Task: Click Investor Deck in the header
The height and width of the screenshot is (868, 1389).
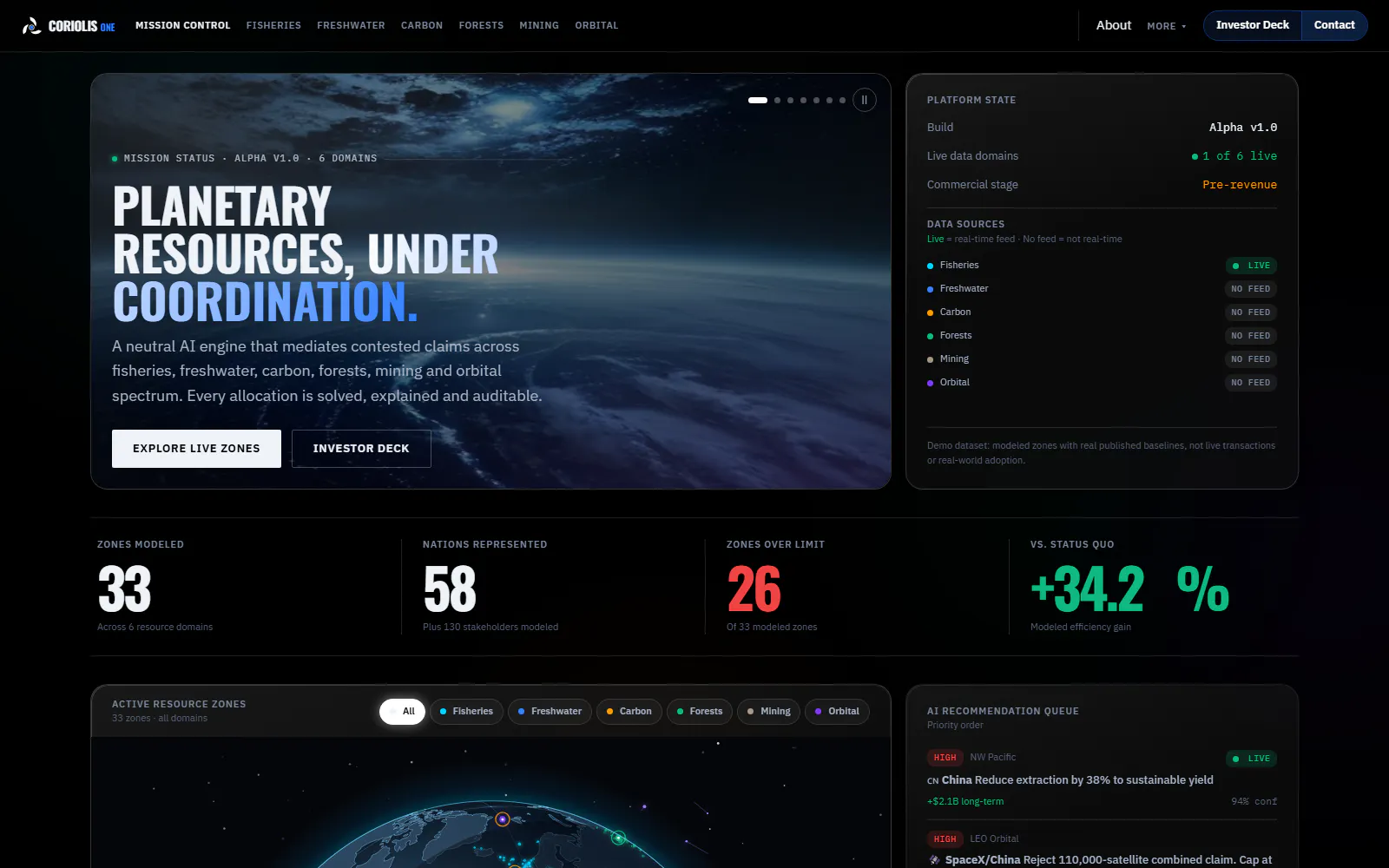Action: pyautogui.click(x=1253, y=25)
